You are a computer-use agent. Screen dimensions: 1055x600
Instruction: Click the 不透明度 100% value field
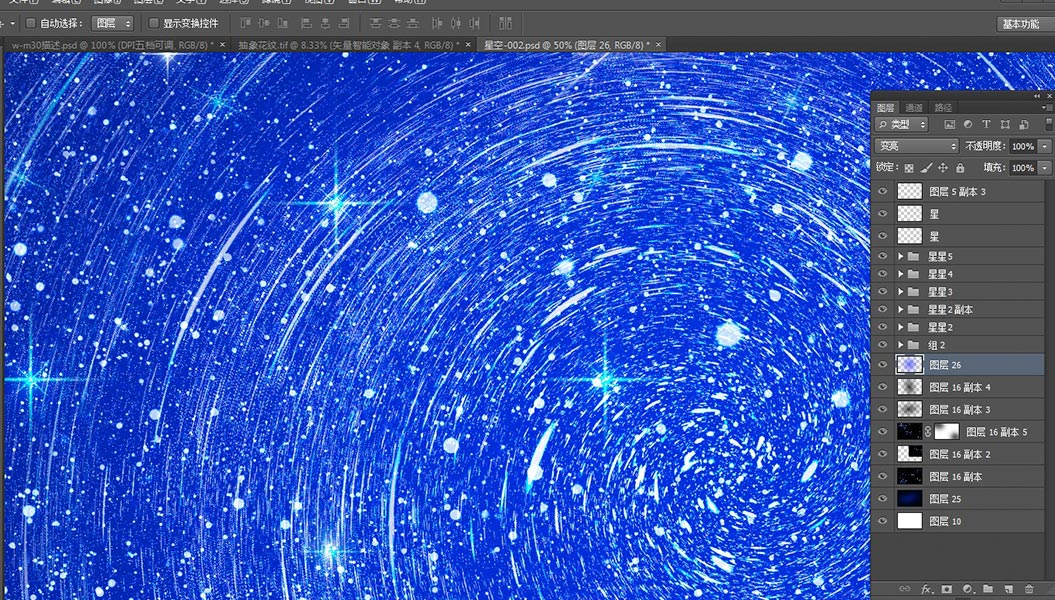pyautogui.click(x=1023, y=146)
